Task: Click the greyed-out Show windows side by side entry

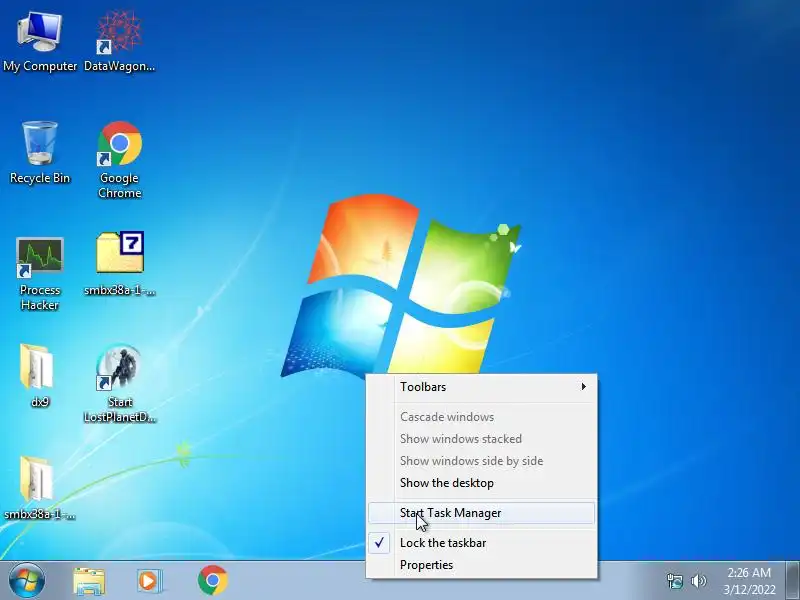Action: tap(482, 461)
